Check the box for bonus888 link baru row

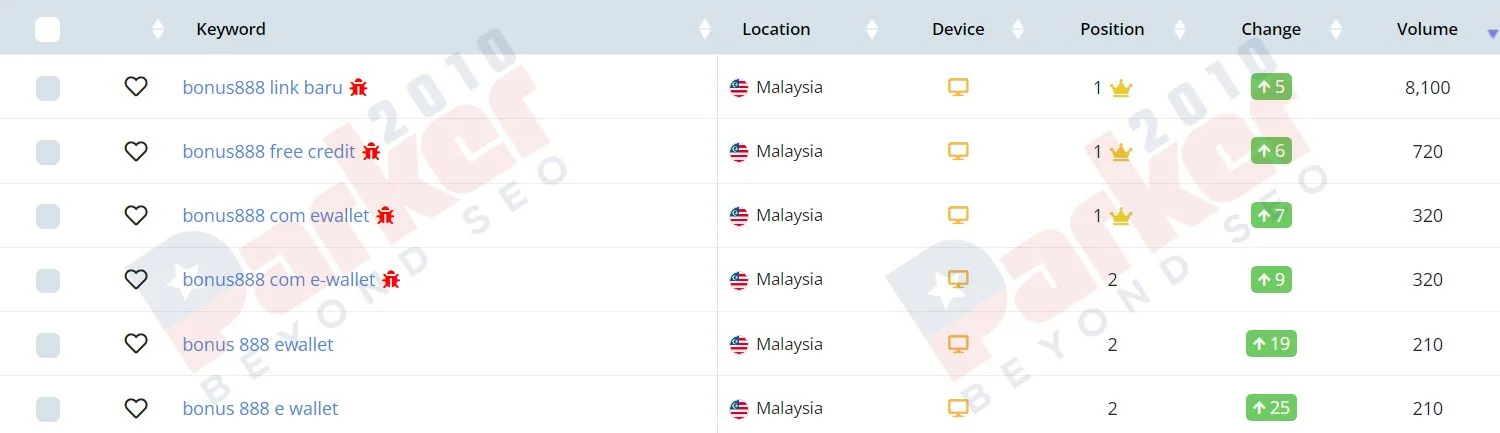pyautogui.click(x=47, y=88)
